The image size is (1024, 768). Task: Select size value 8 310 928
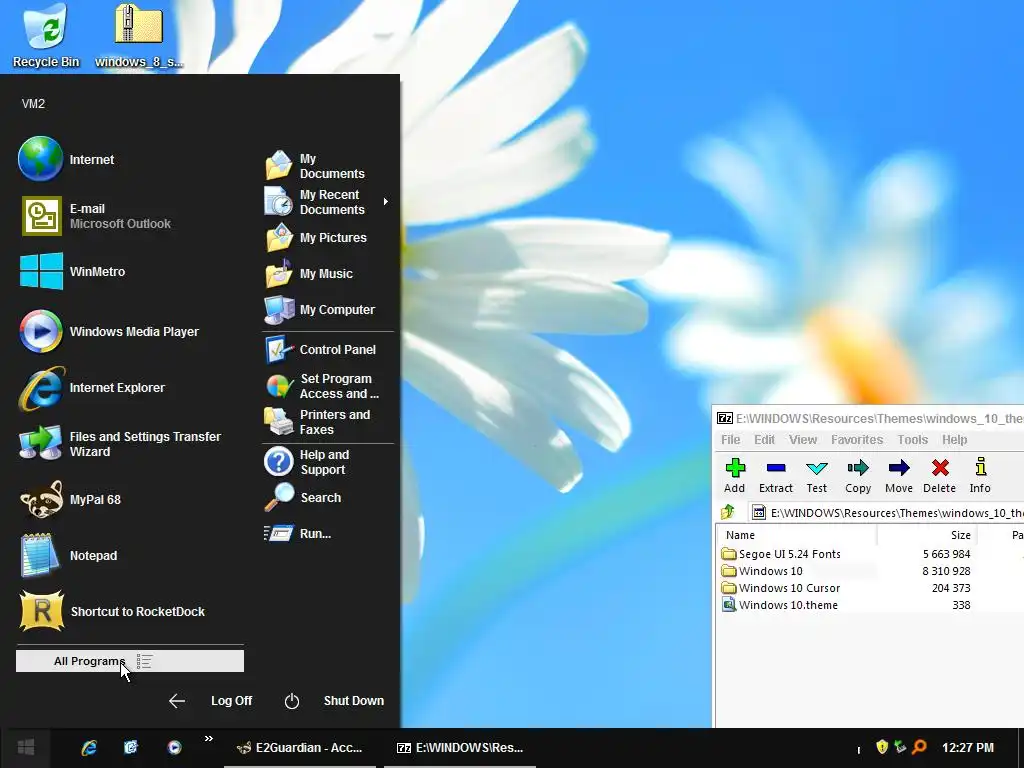pyautogui.click(x=946, y=571)
